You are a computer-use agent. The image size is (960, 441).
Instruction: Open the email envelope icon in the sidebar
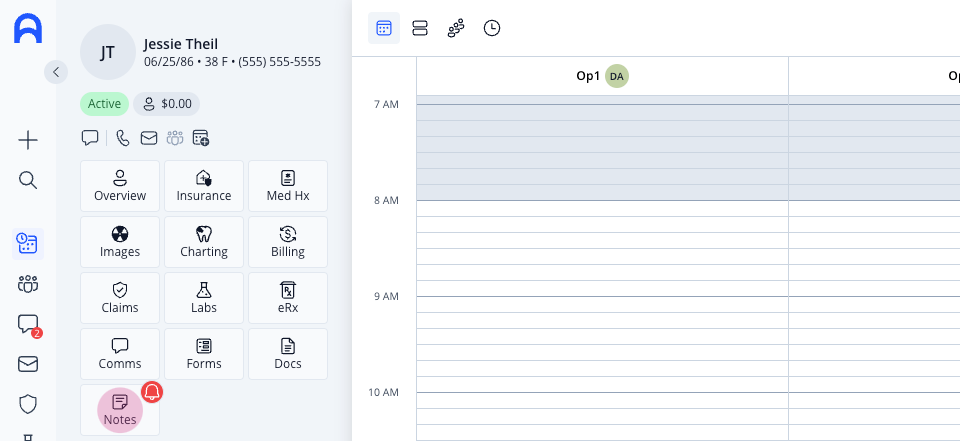28,364
